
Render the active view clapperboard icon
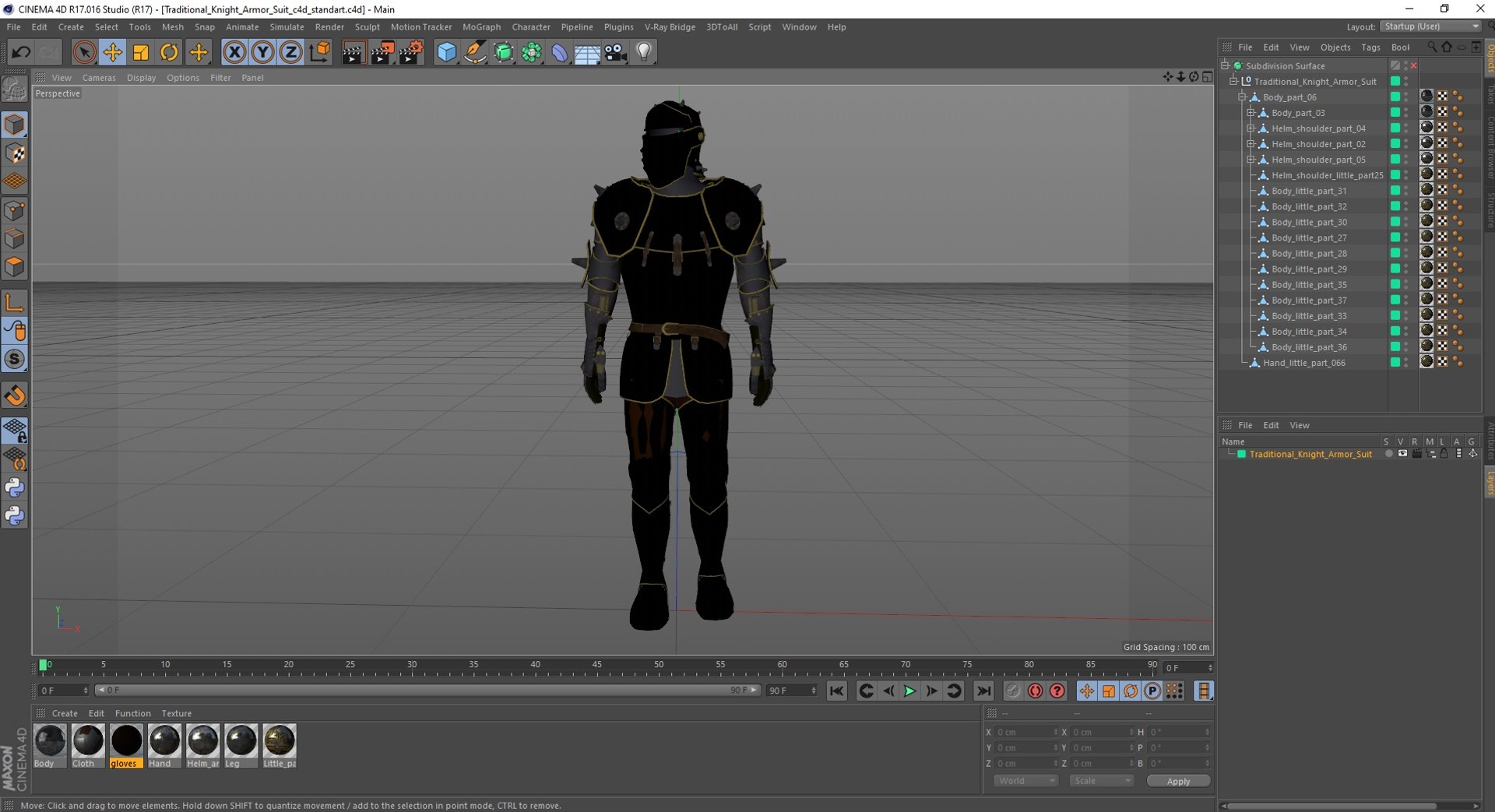[x=353, y=52]
